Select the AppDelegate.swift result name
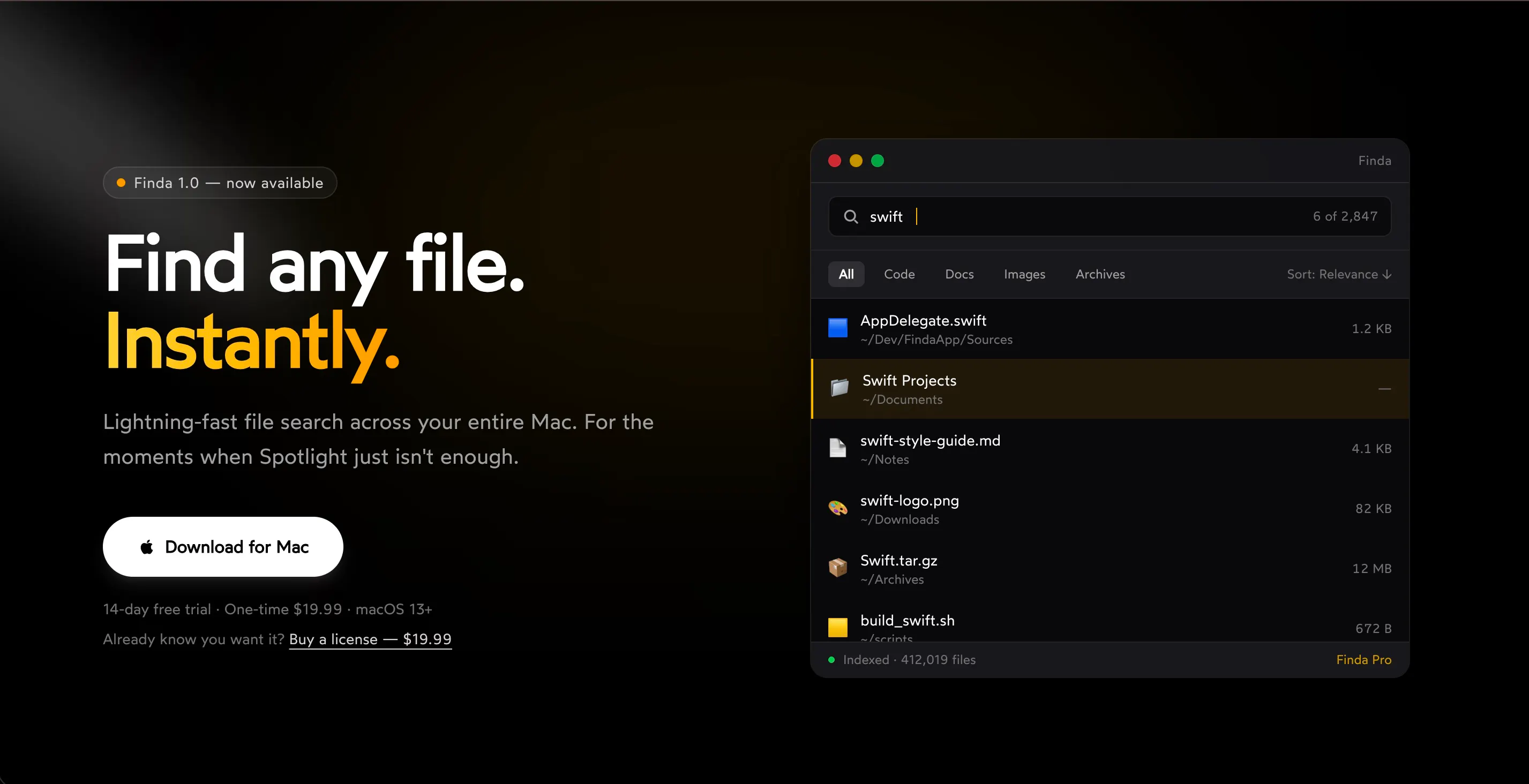The width and height of the screenshot is (1529, 784). (x=923, y=320)
